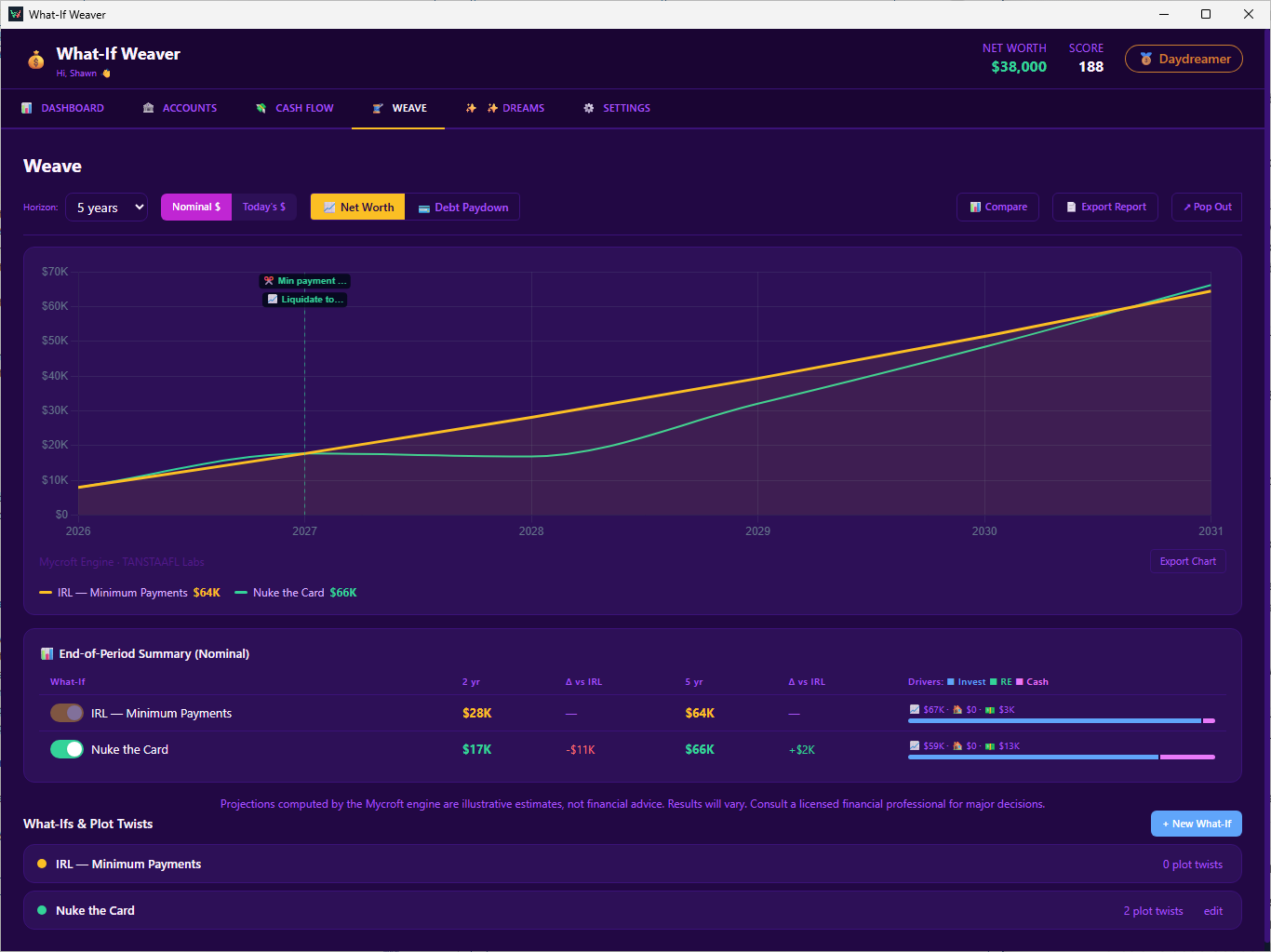Click the 5 yr column header

pos(694,682)
